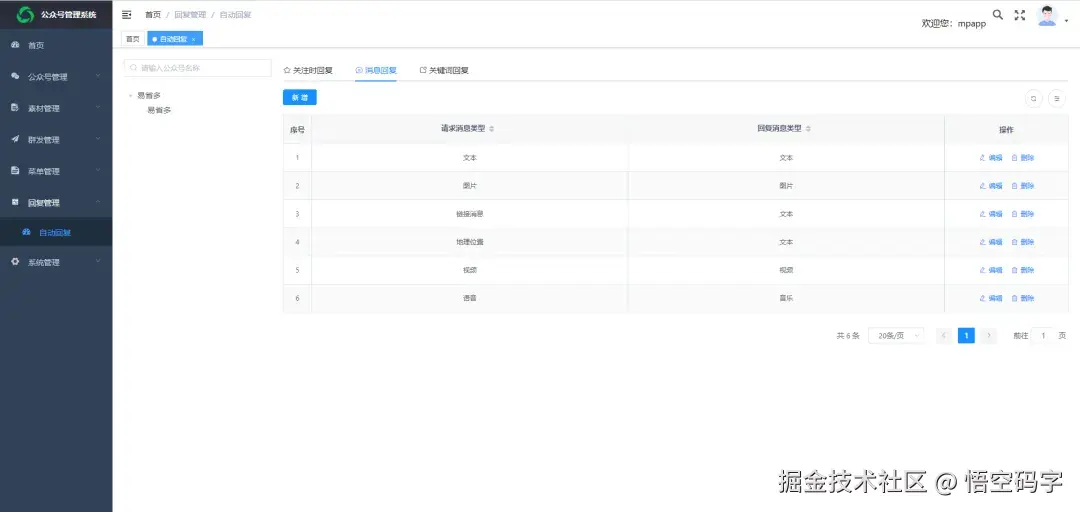Go to the previous page arrow

(944, 336)
